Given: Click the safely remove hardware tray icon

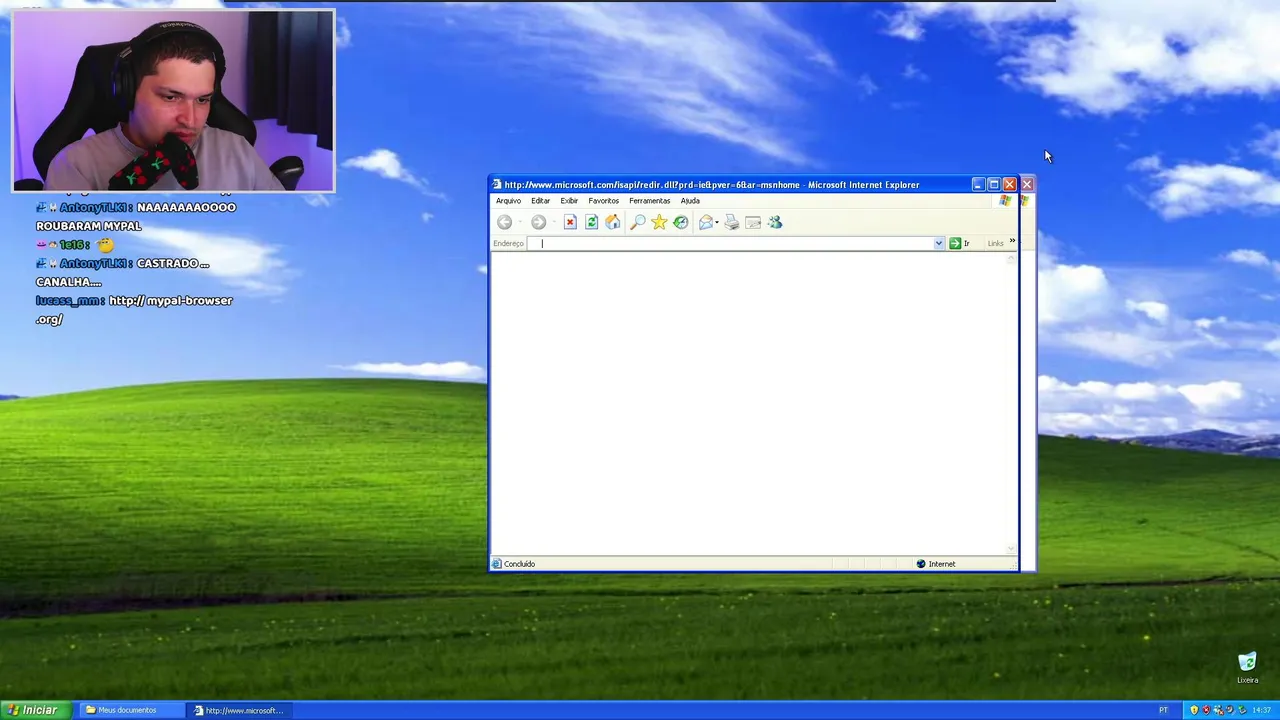Looking at the screenshot, I should tap(1242, 710).
